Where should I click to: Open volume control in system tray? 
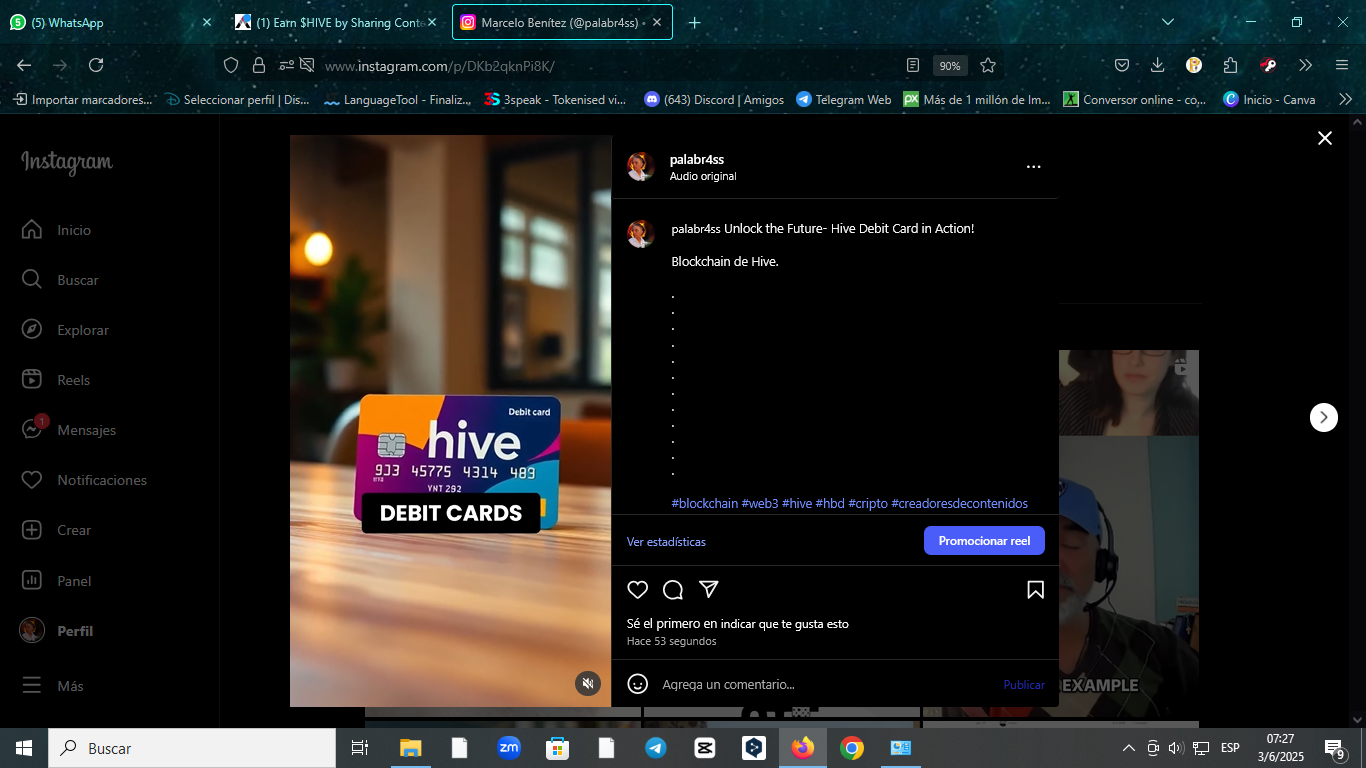(1176, 748)
